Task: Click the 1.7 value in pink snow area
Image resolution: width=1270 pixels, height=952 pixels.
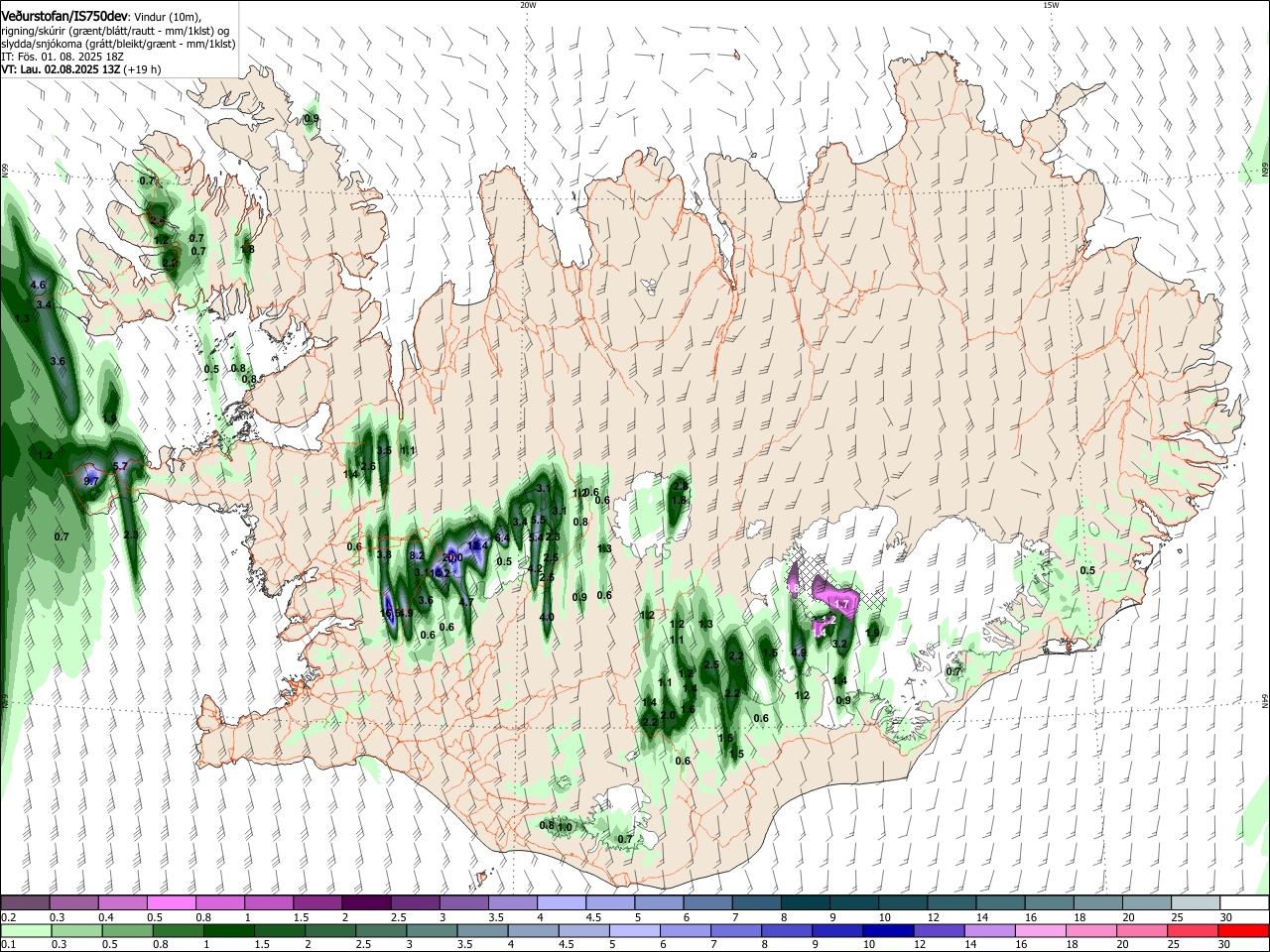Action: 842,603
